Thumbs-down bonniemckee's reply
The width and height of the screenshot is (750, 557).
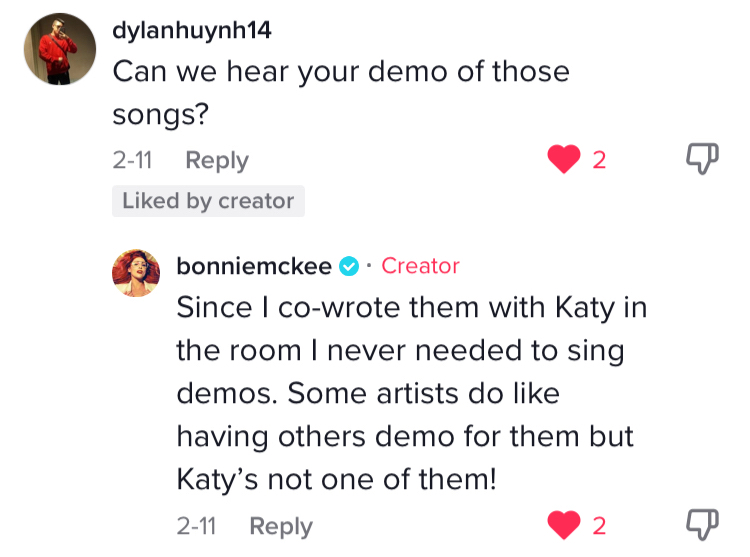(x=702, y=525)
